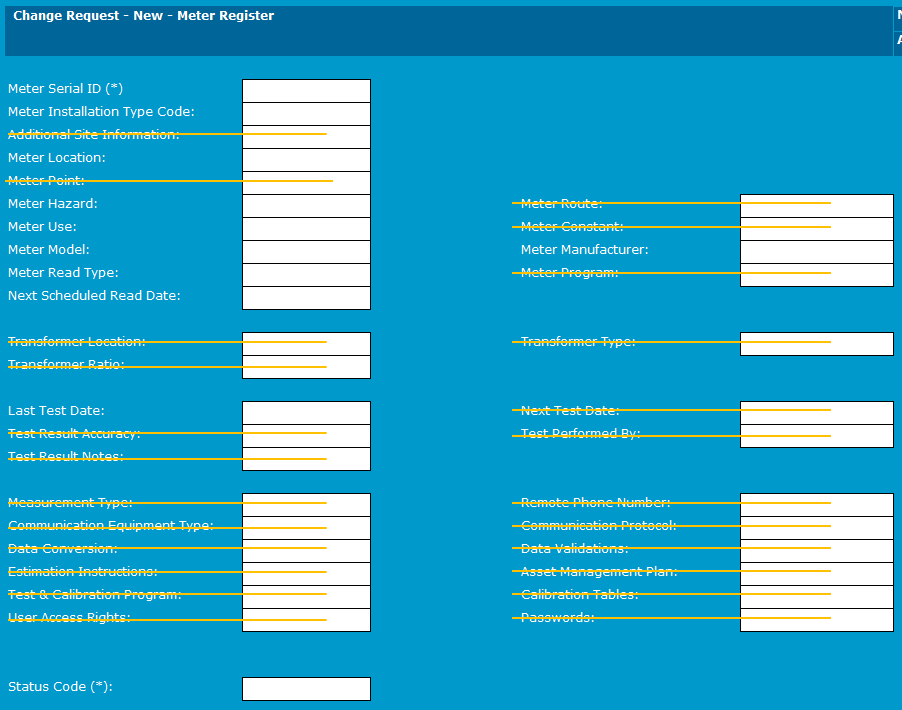The width and height of the screenshot is (902, 710).
Task: Click the Change Request header title
Action: point(143,16)
